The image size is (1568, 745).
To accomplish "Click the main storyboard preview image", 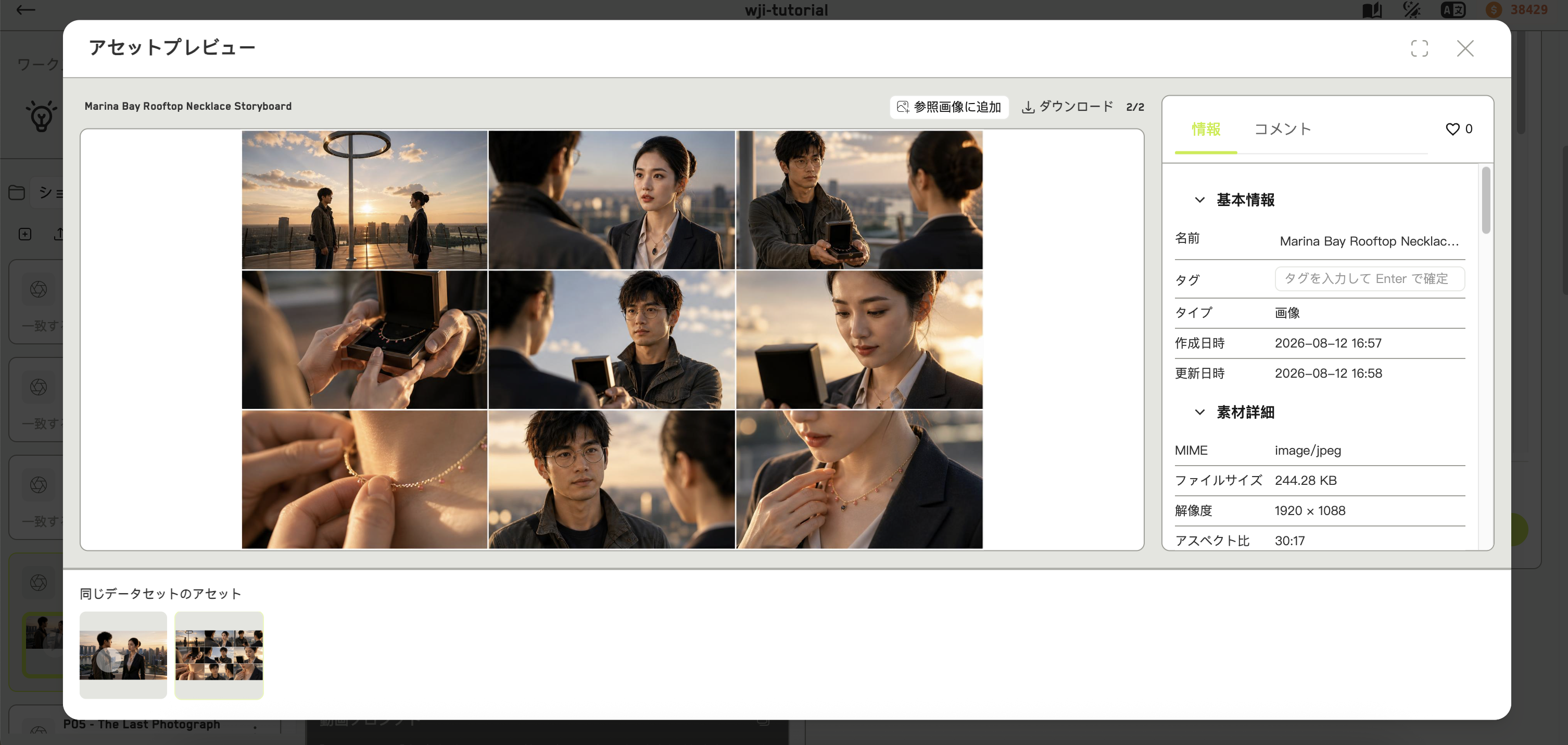I will pos(612,339).
